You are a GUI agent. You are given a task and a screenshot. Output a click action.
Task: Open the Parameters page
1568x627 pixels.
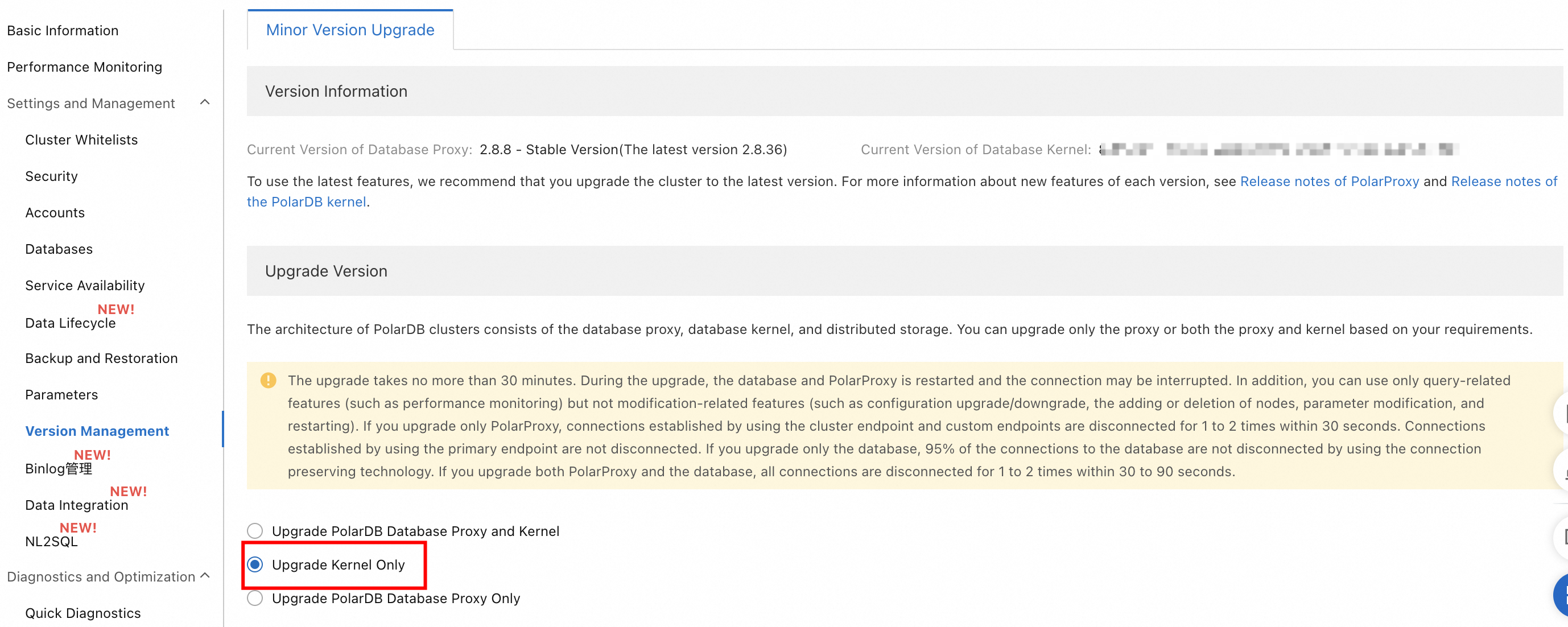tap(61, 394)
